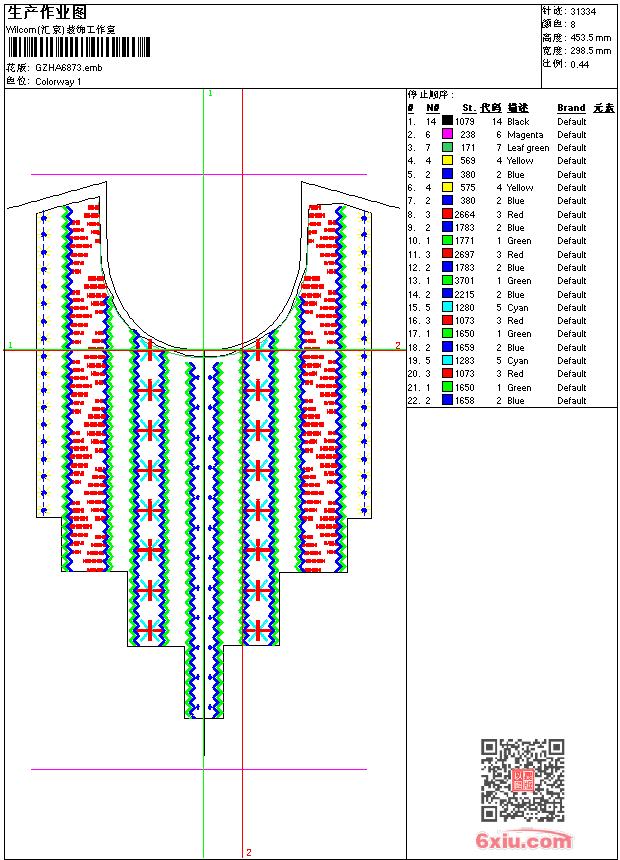Click the St. stitch count column header
620x860 pixels.
468,108
